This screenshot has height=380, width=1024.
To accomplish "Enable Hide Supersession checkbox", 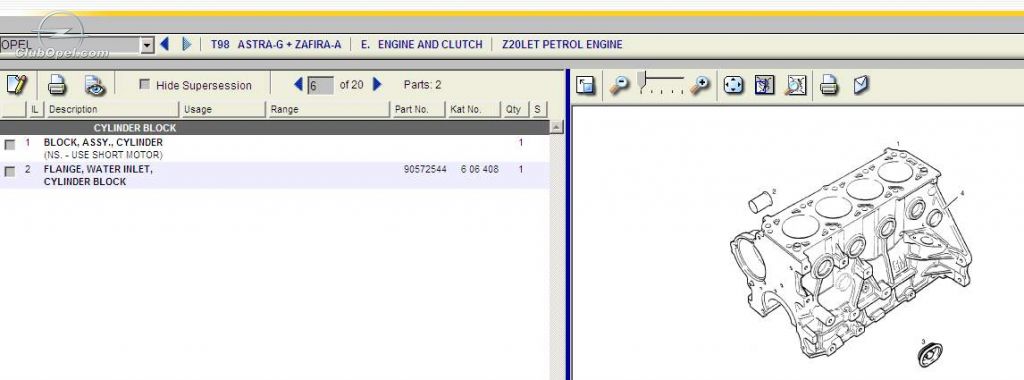I will click(145, 84).
